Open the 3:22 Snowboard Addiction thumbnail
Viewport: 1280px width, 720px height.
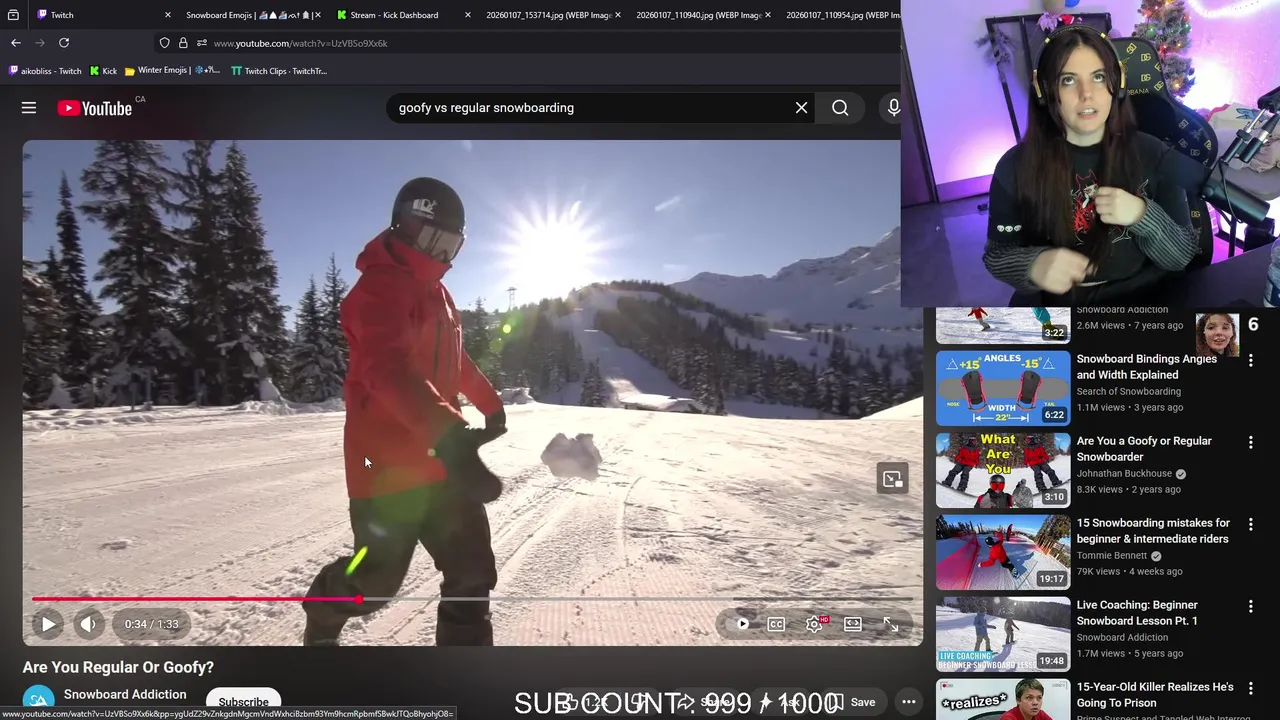(1003, 325)
